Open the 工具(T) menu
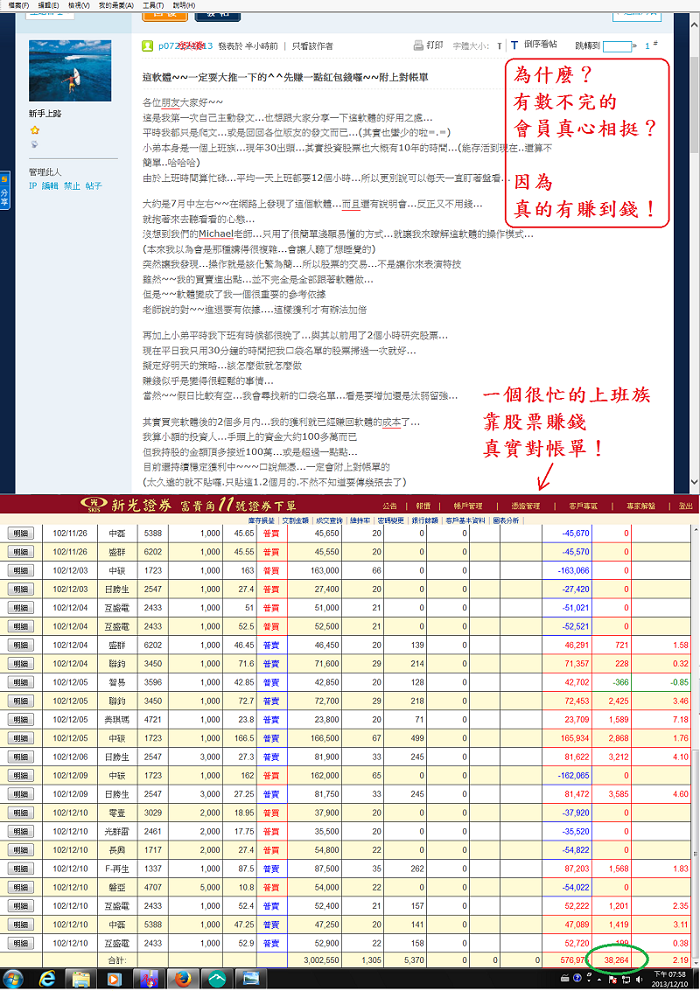 click(x=154, y=5)
